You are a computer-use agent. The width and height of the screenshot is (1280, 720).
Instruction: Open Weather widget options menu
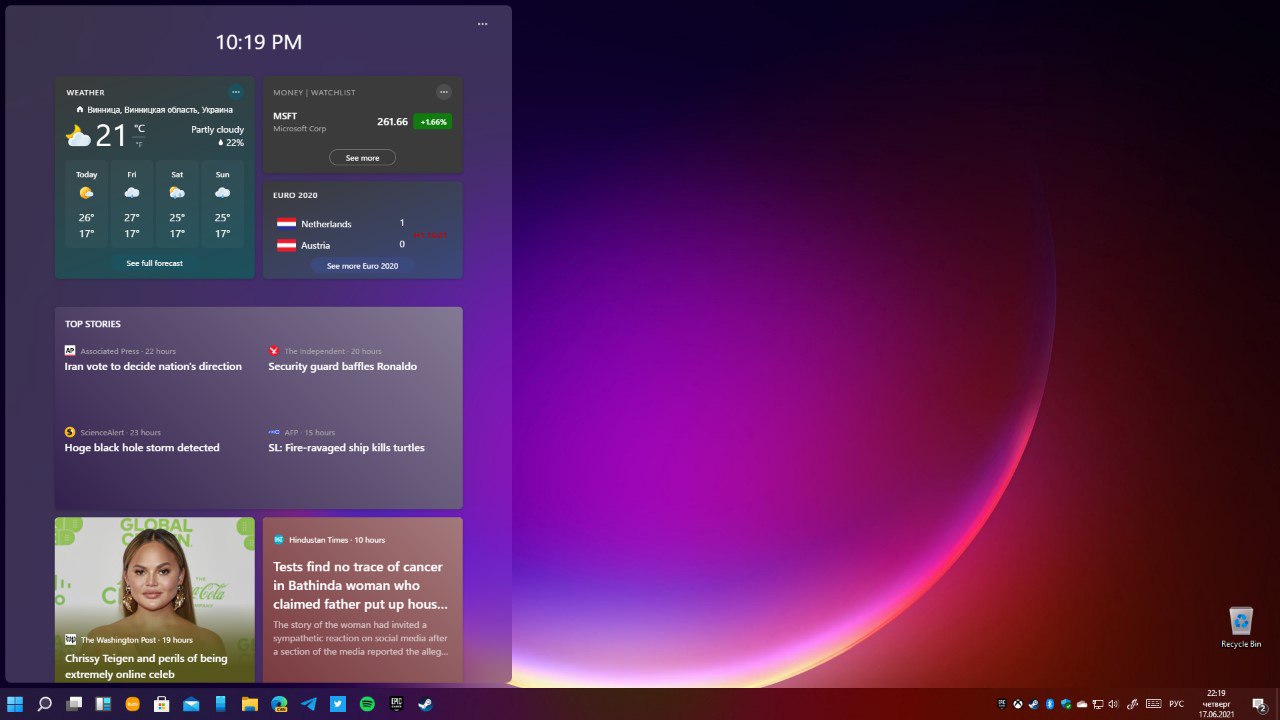click(235, 92)
